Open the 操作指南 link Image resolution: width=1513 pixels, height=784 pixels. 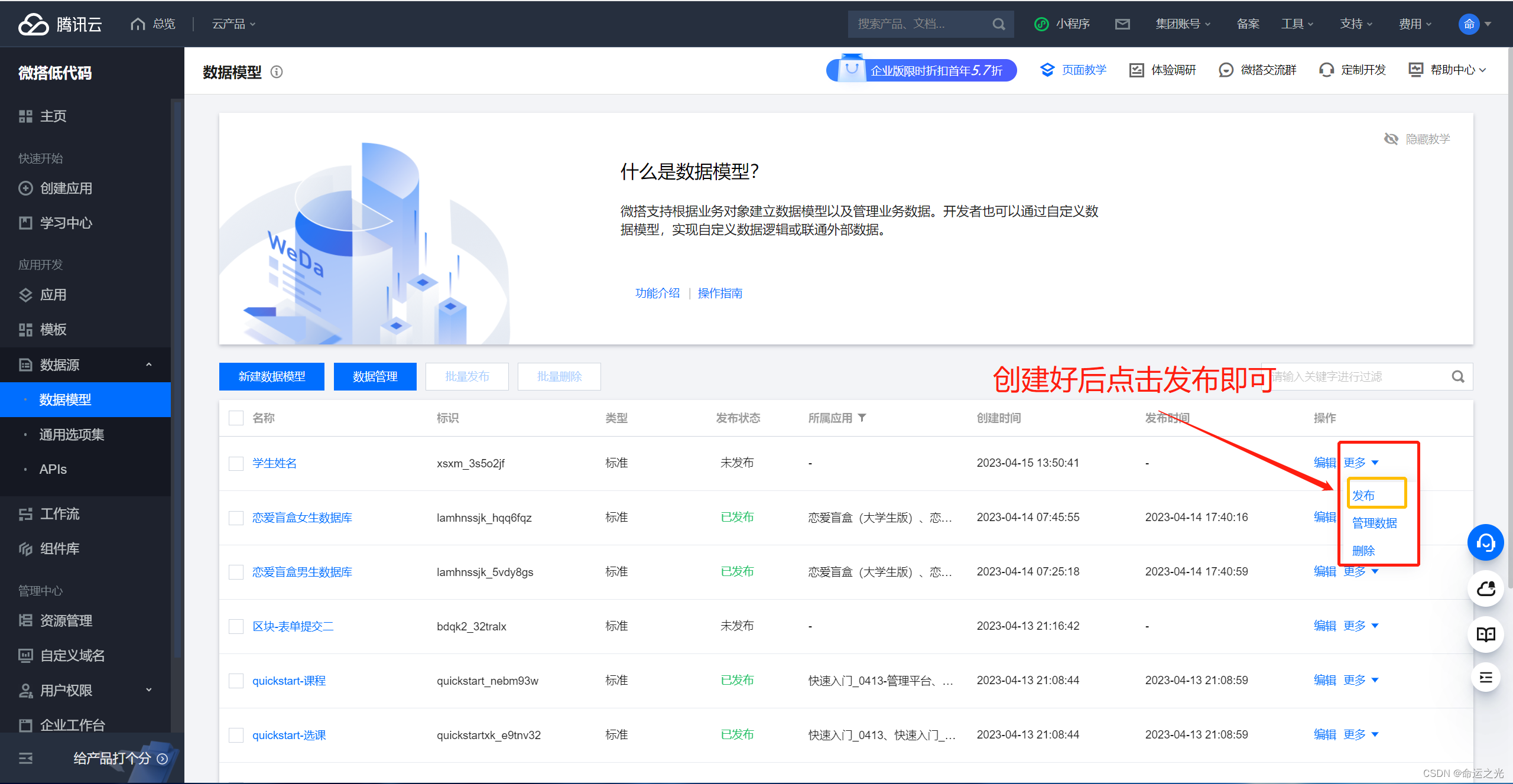pyautogui.click(x=720, y=293)
